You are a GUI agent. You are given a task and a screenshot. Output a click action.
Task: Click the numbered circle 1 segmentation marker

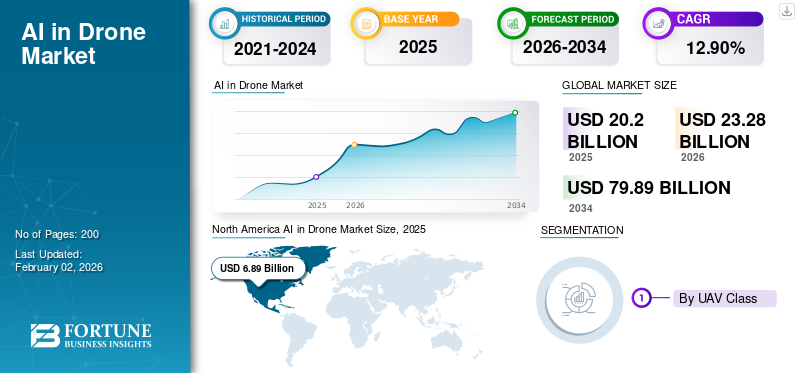pyautogui.click(x=641, y=298)
